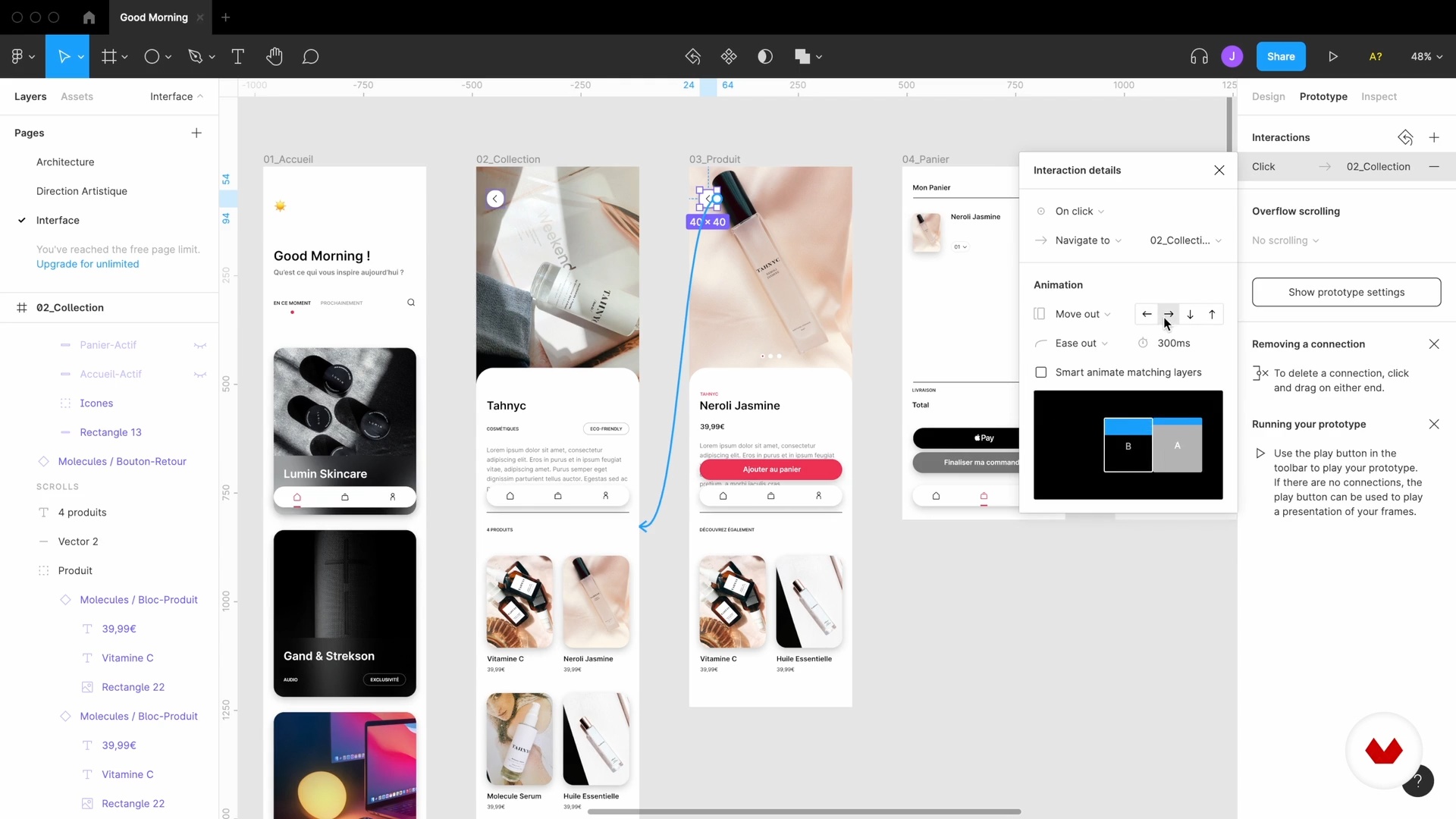1456x819 pixels.
Task: Select the Comment tool
Action: tap(310, 56)
